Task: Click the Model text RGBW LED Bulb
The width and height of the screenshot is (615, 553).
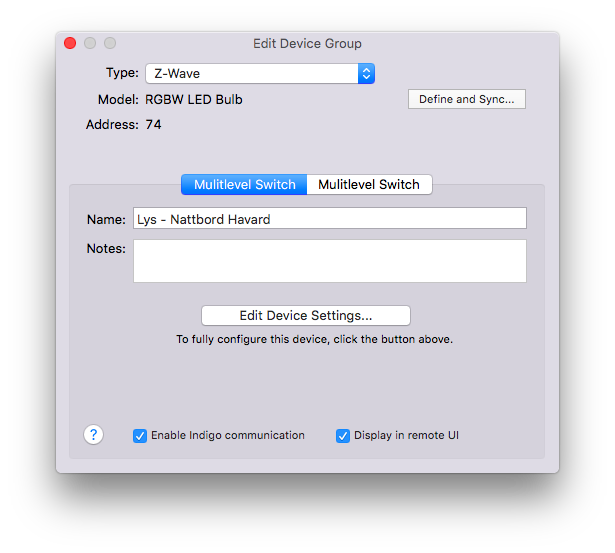Action: click(x=194, y=100)
